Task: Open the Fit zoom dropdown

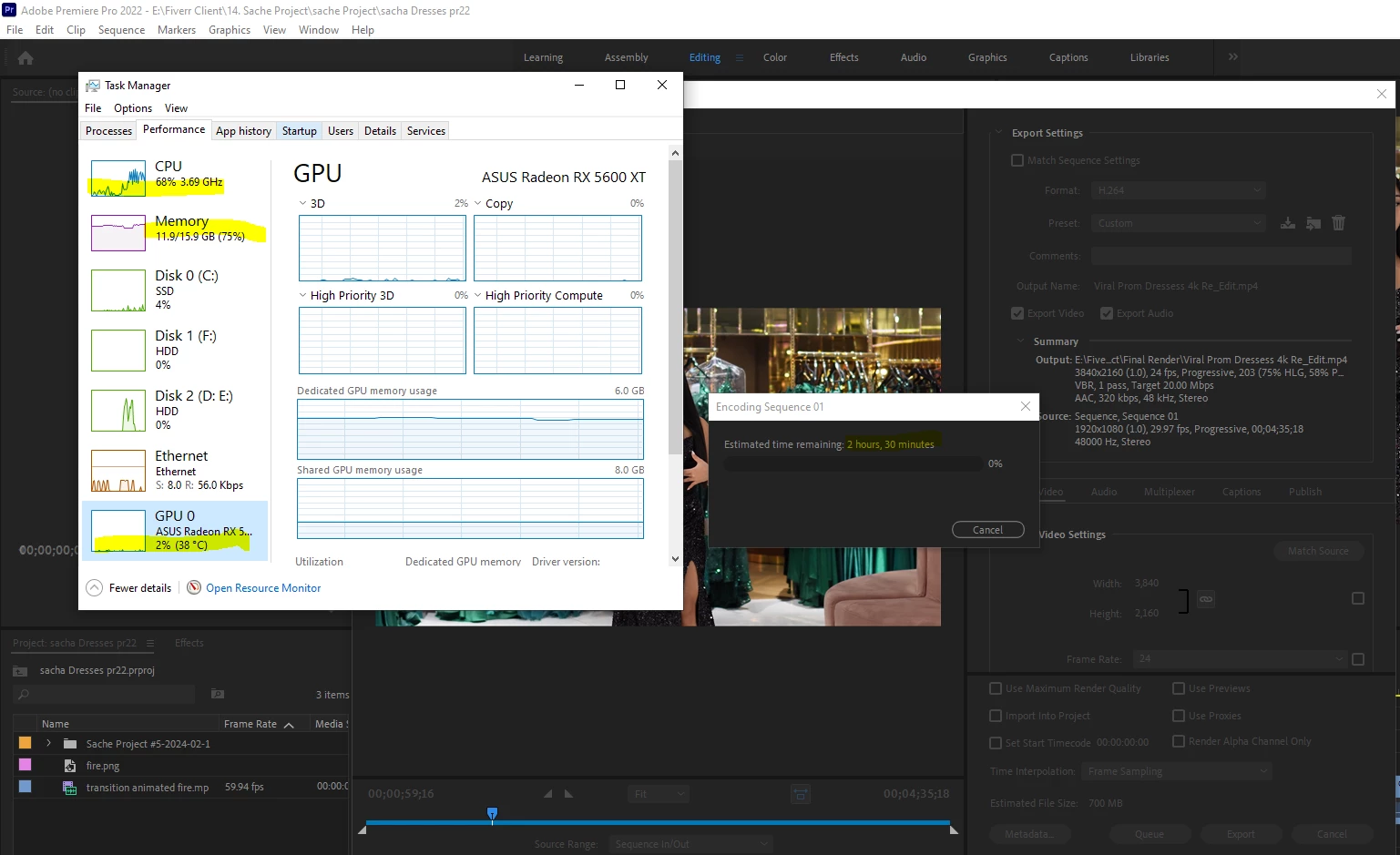Action: tap(658, 794)
